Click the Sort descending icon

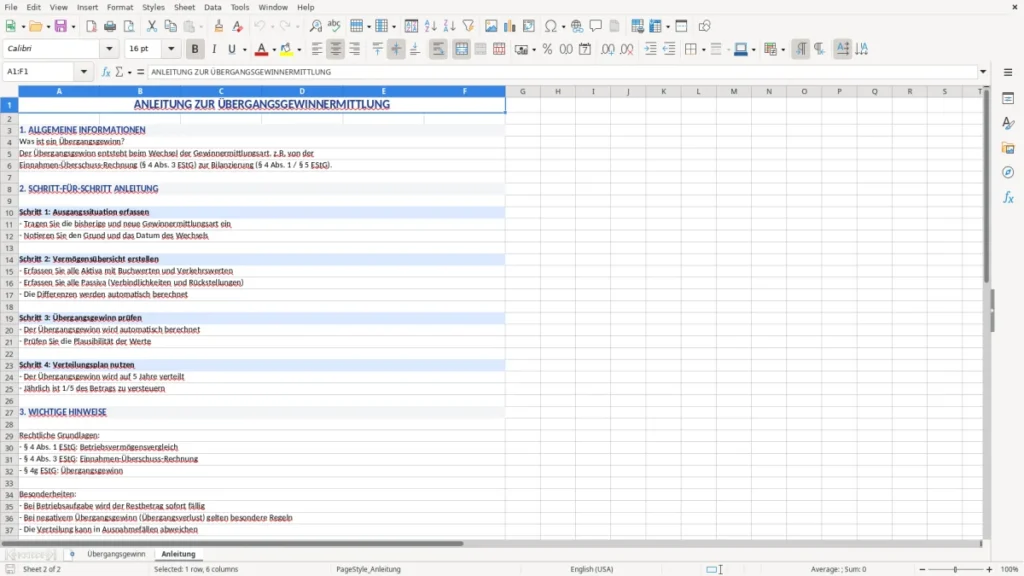(449, 26)
